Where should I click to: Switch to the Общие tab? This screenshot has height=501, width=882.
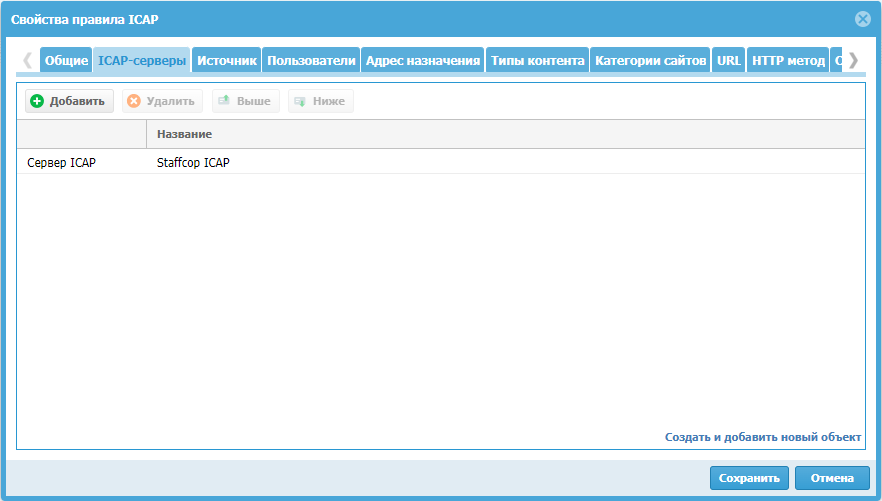(66, 60)
